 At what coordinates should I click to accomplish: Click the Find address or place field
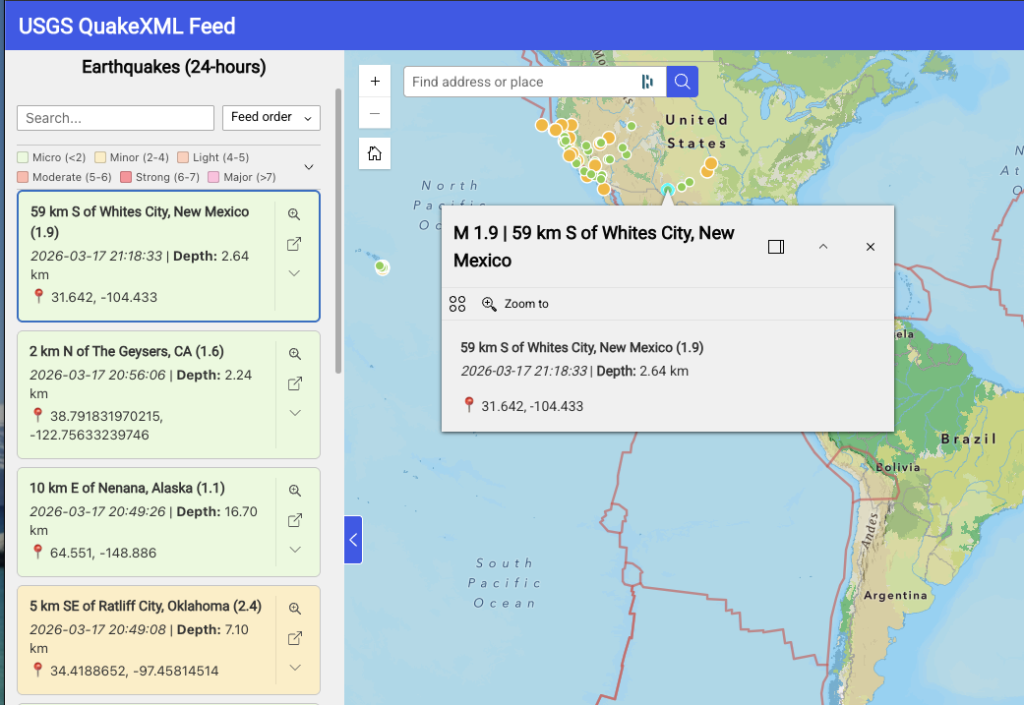pyautogui.click(x=520, y=82)
